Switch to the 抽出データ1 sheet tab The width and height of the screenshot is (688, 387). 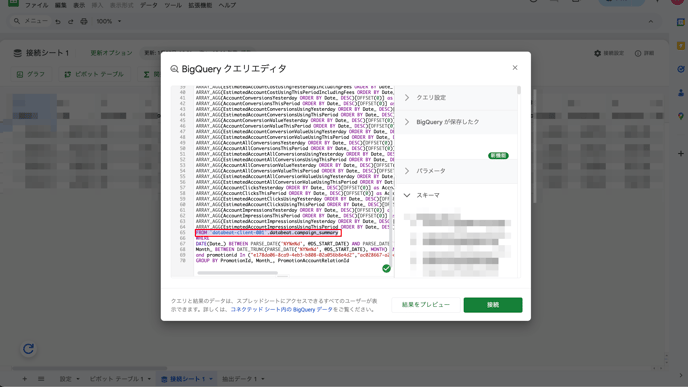coord(244,379)
